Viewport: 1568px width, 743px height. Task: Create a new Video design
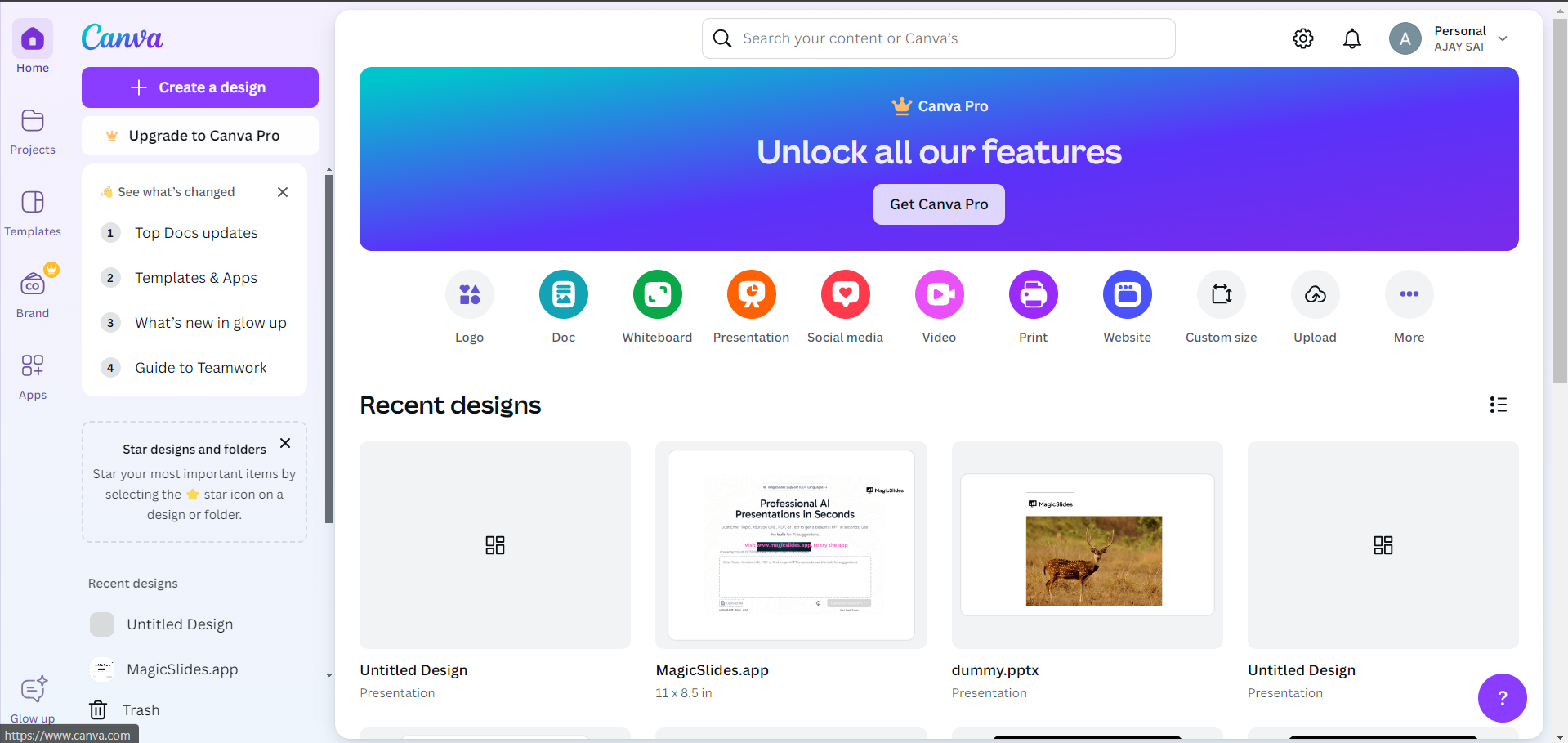(x=940, y=294)
